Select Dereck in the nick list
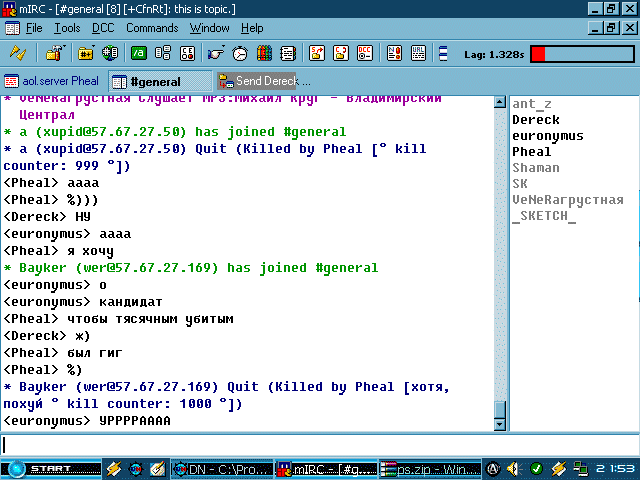Viewport: 640px width, 480px height. click(536, 120)
